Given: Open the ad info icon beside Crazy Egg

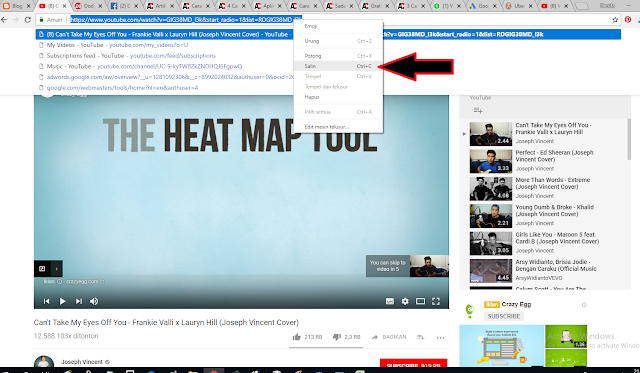Looking at the screenshot, I should pyautogui.click(x=584, y=304).
